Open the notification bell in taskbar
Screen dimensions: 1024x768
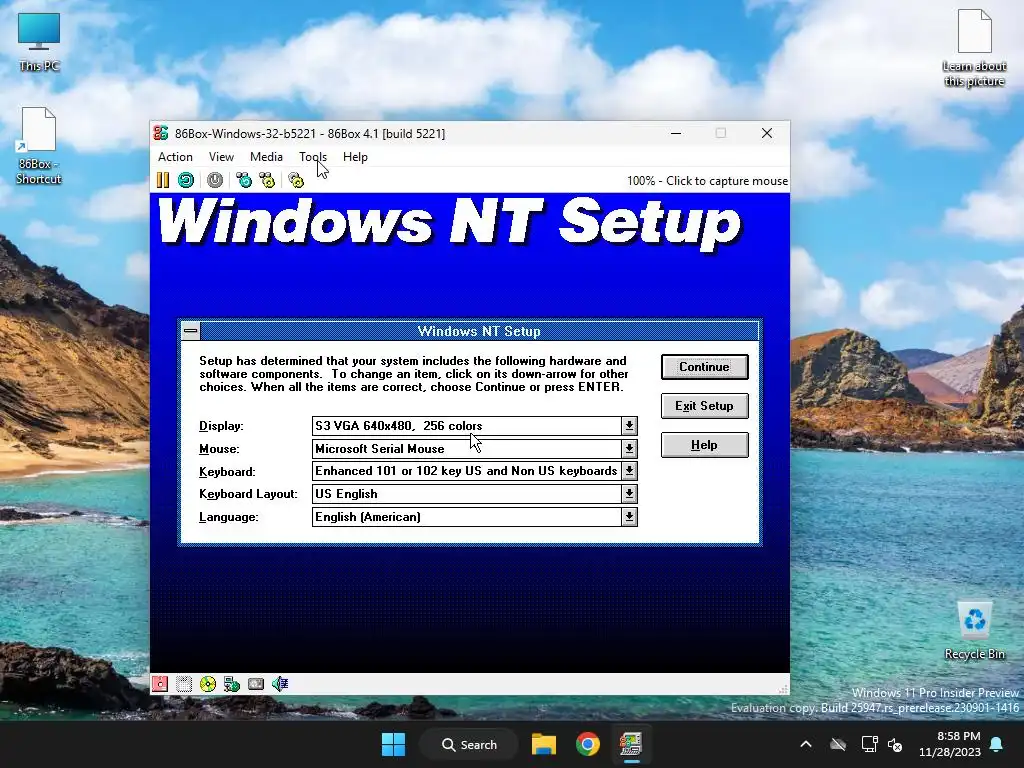pos(997,744)
